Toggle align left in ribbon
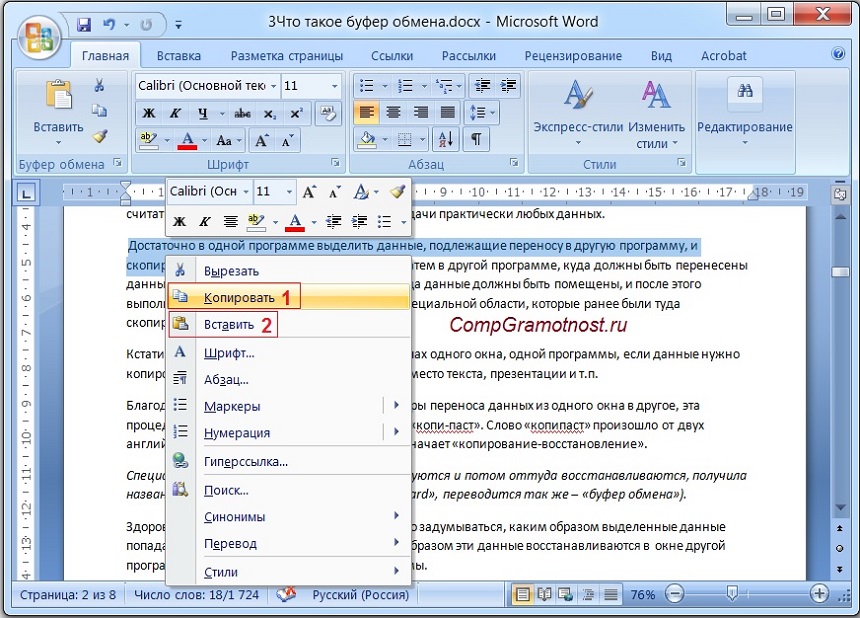Screen dimensions: 860x618 pos(367,112)
